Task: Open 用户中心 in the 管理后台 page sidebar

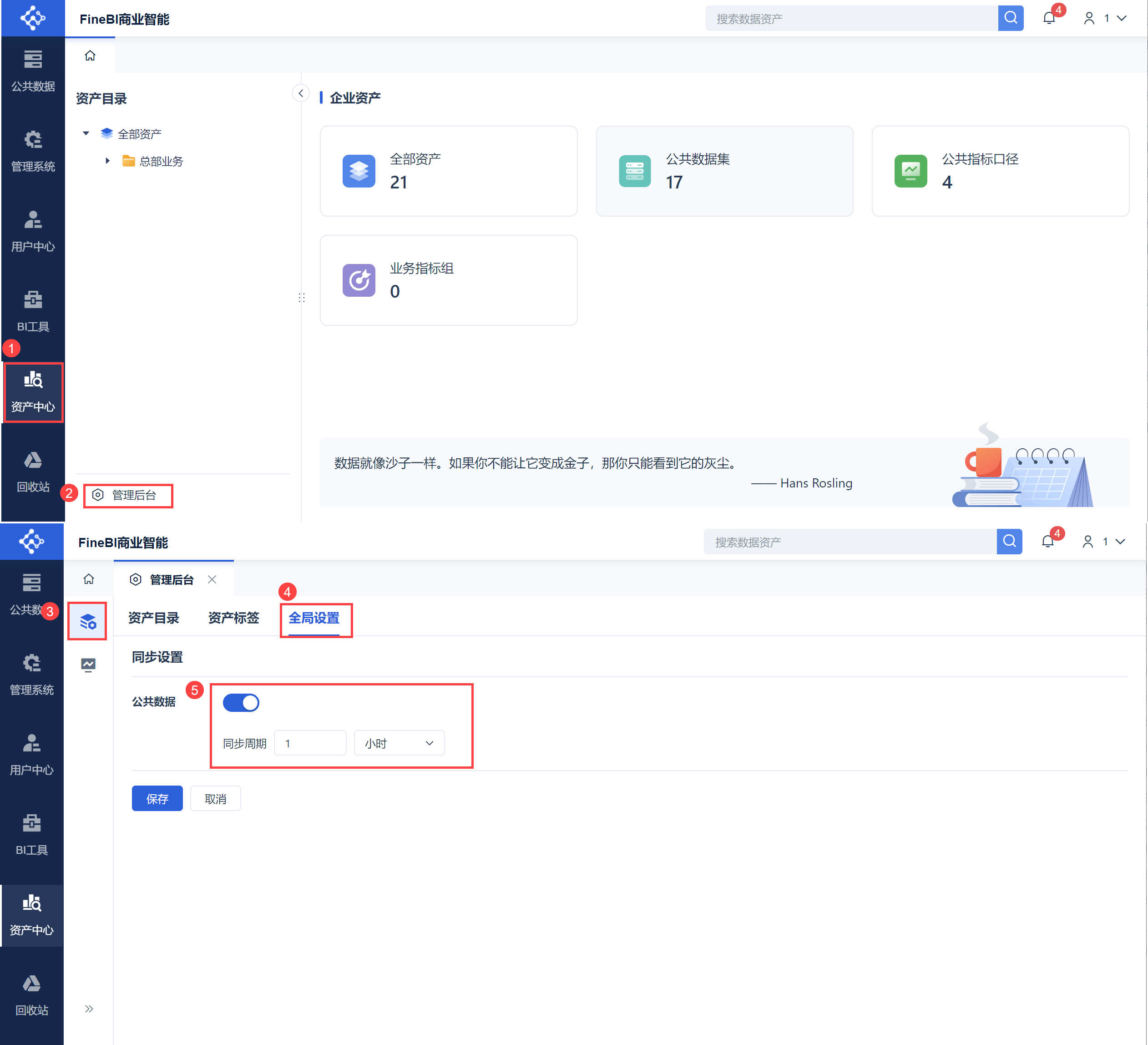Action: point(32,755)
